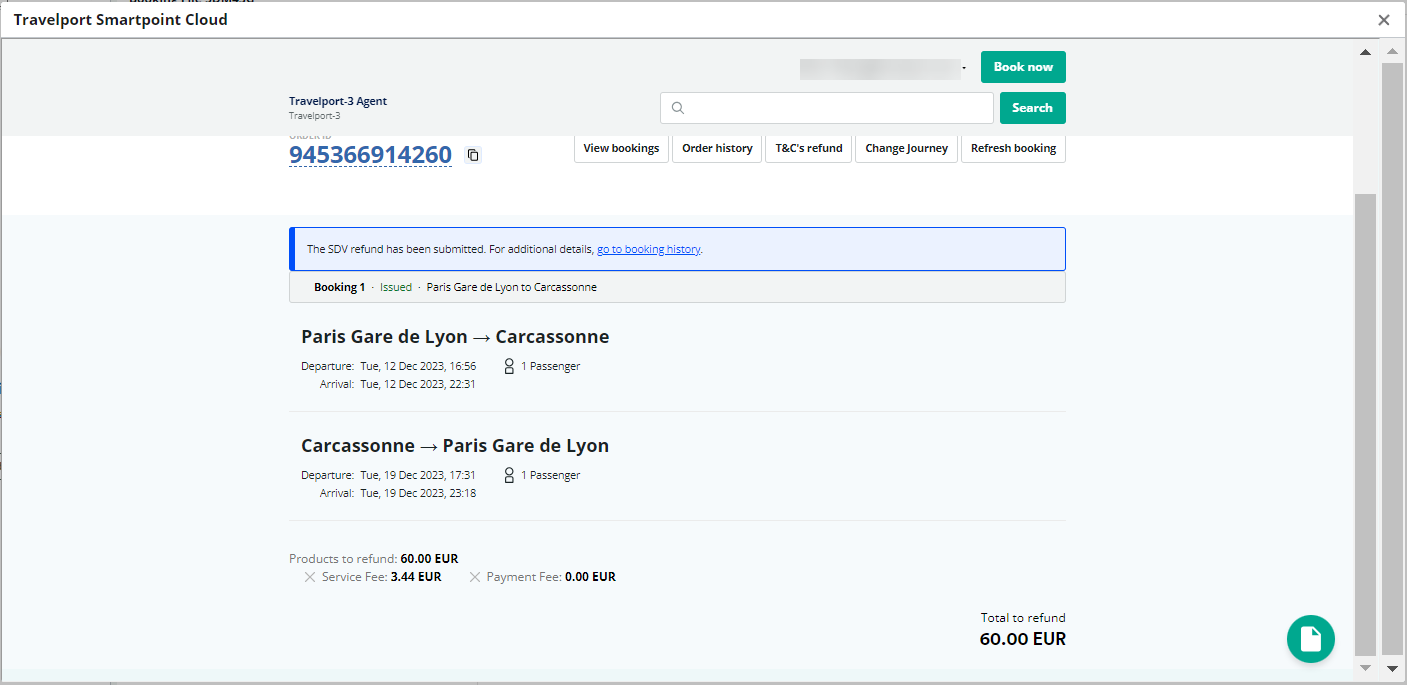1407x685 pixels.
Task: Open Order history
Action: [717, 148]
